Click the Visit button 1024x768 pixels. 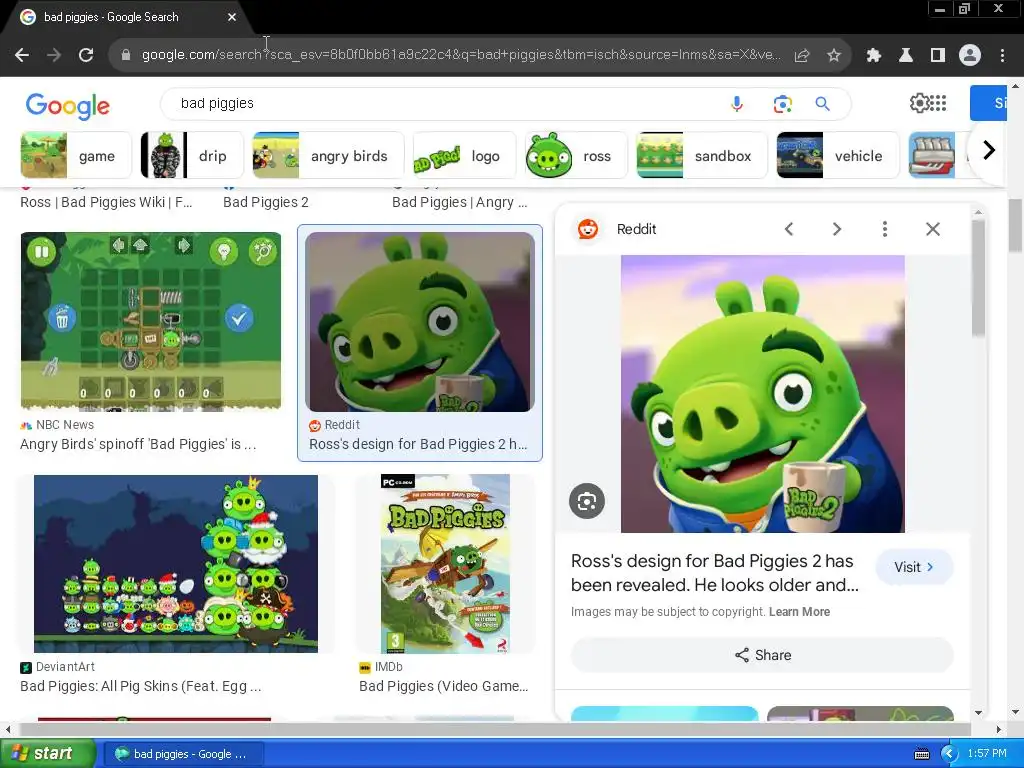914,567
